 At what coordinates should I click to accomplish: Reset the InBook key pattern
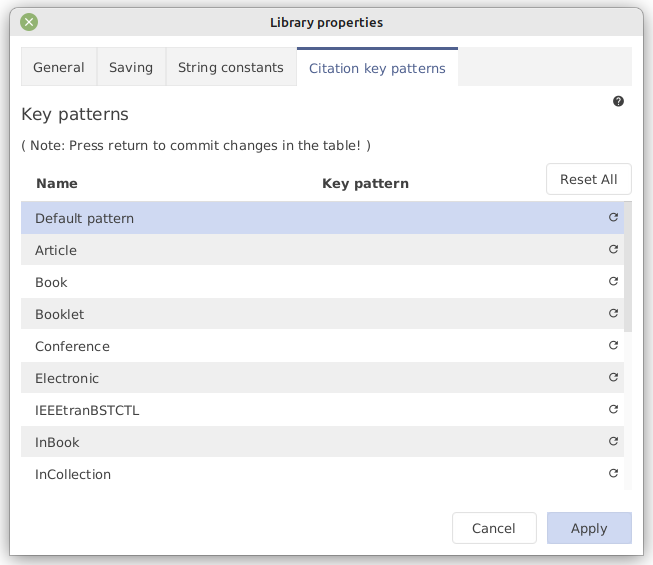[x=614, y=441]
